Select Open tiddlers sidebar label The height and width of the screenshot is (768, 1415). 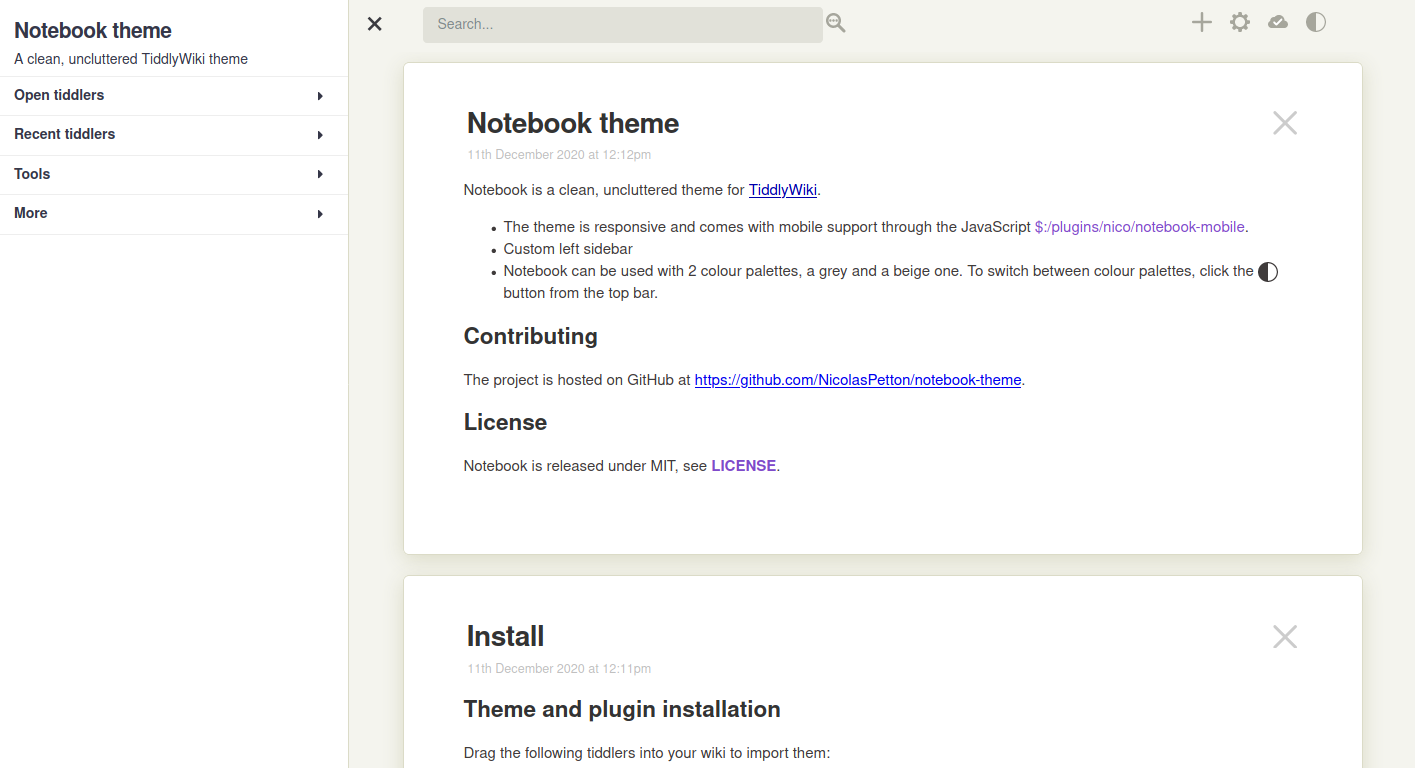point(59,95)
